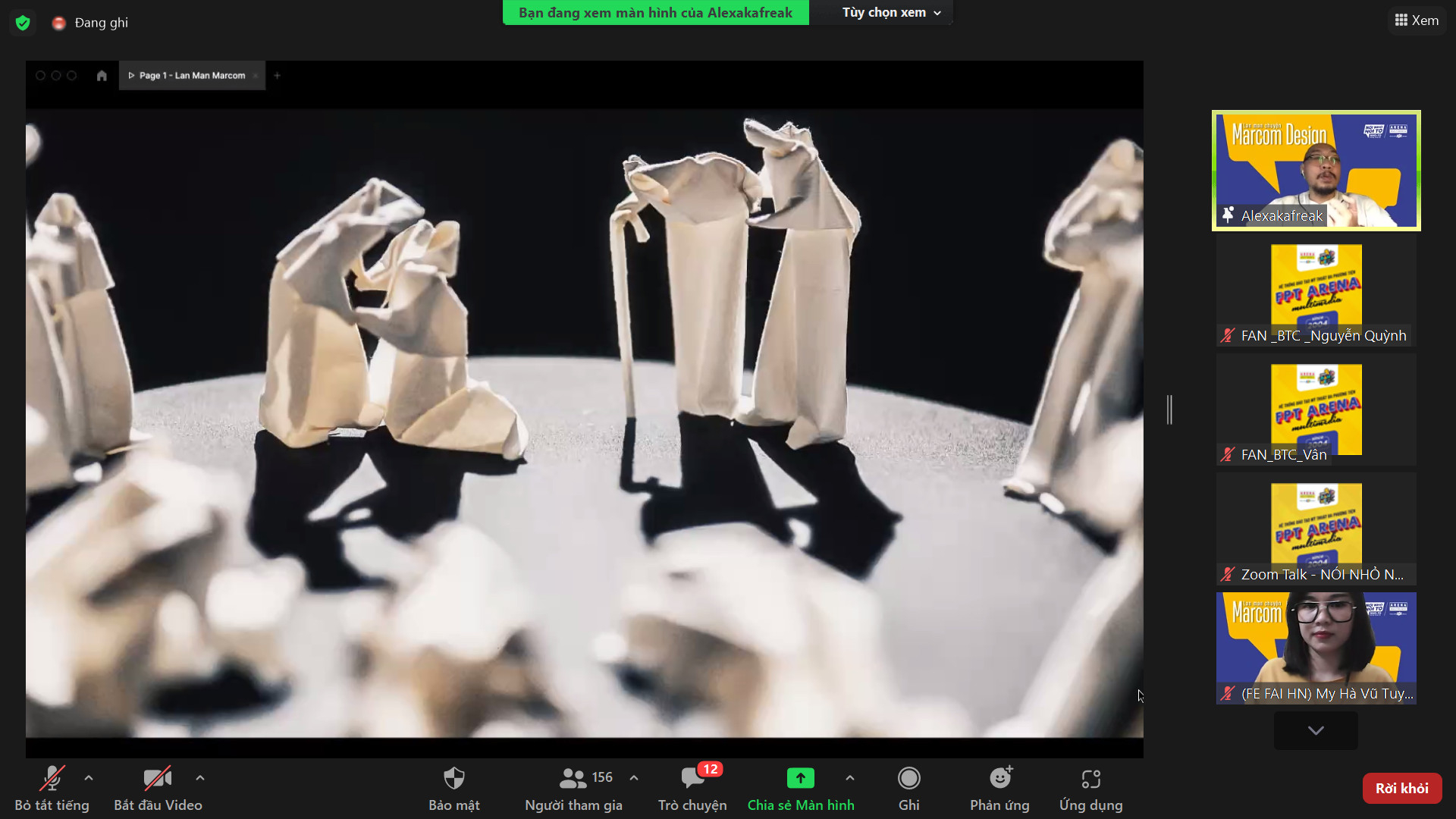Select FAN_BTC_Nguyễn Quỳnh participant tile
1456x819 pixels.
click(1316, 290)
